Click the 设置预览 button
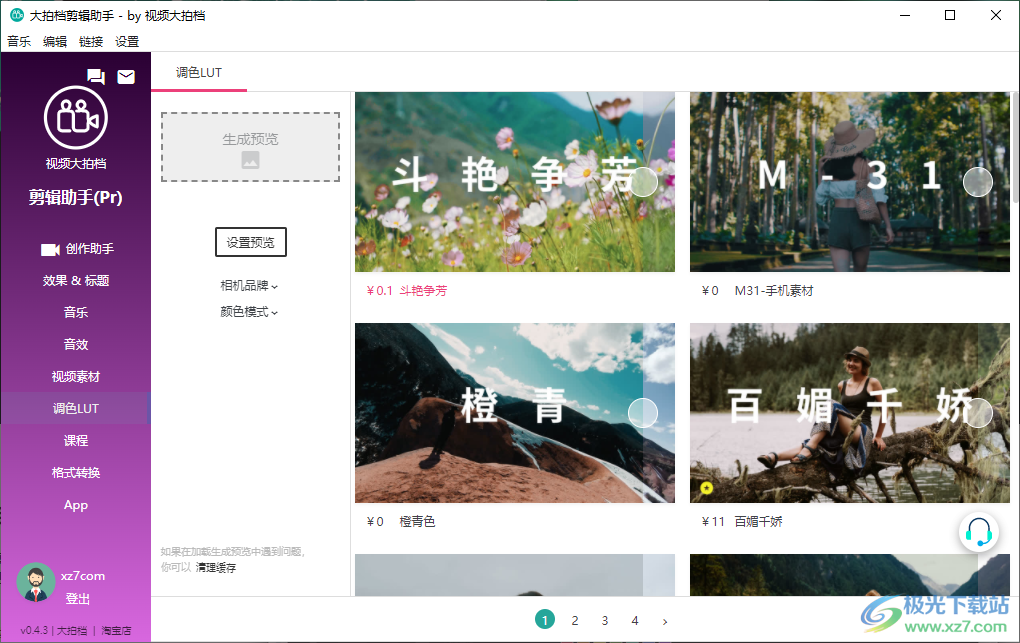 pyautogui.click(x=250, y=242)
